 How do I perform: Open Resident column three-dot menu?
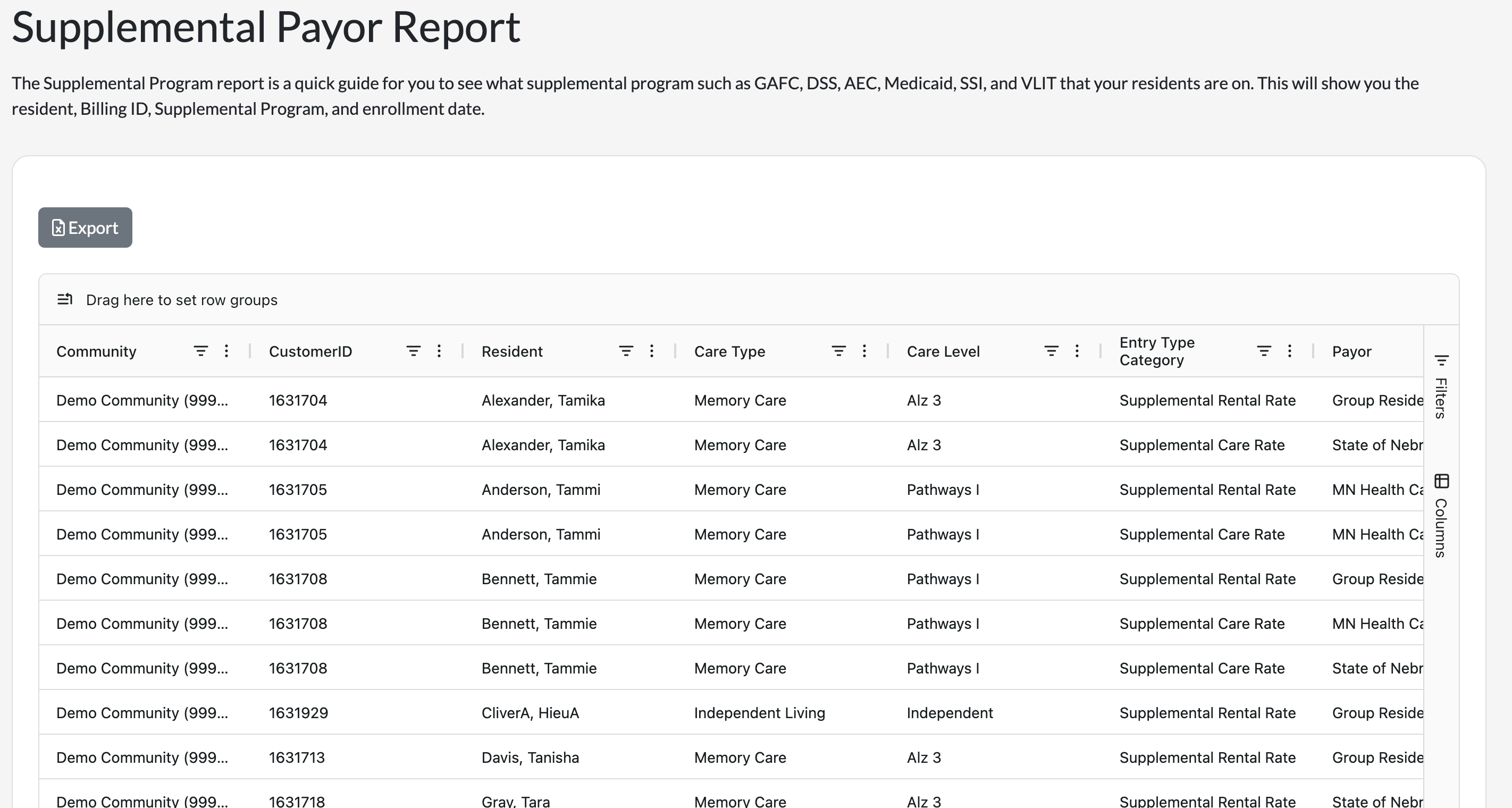(651, 351)
